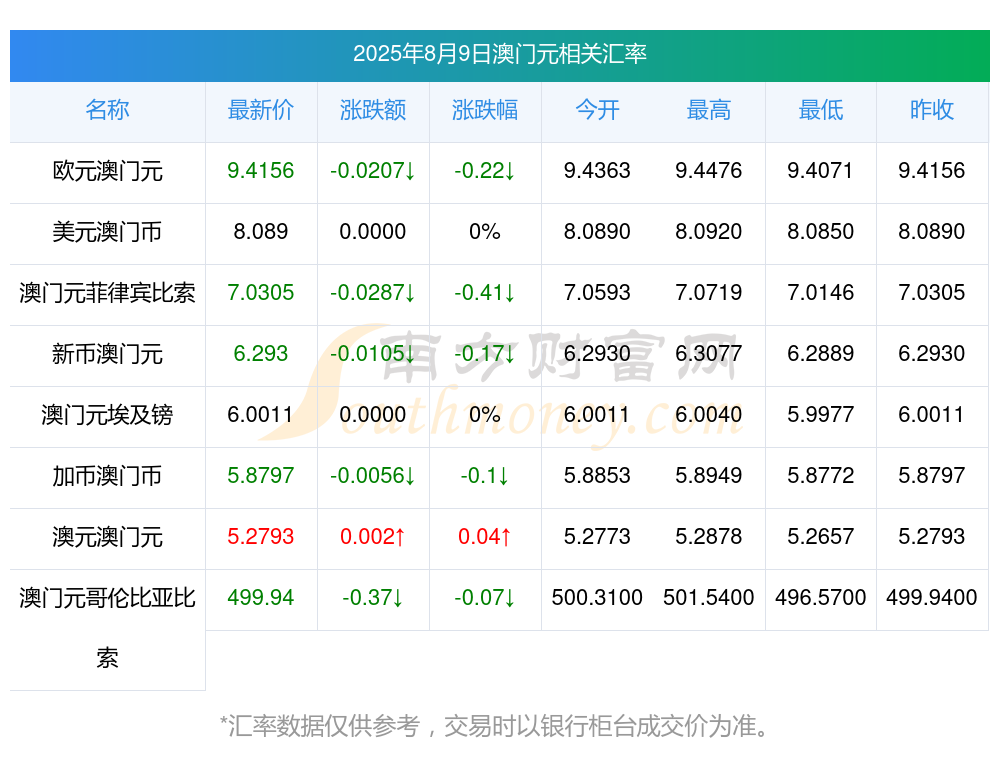Image resolution: width=1000 pixels, height=757 pixels.
Task: Select high value 9.4476
Action: coord(709,170)
